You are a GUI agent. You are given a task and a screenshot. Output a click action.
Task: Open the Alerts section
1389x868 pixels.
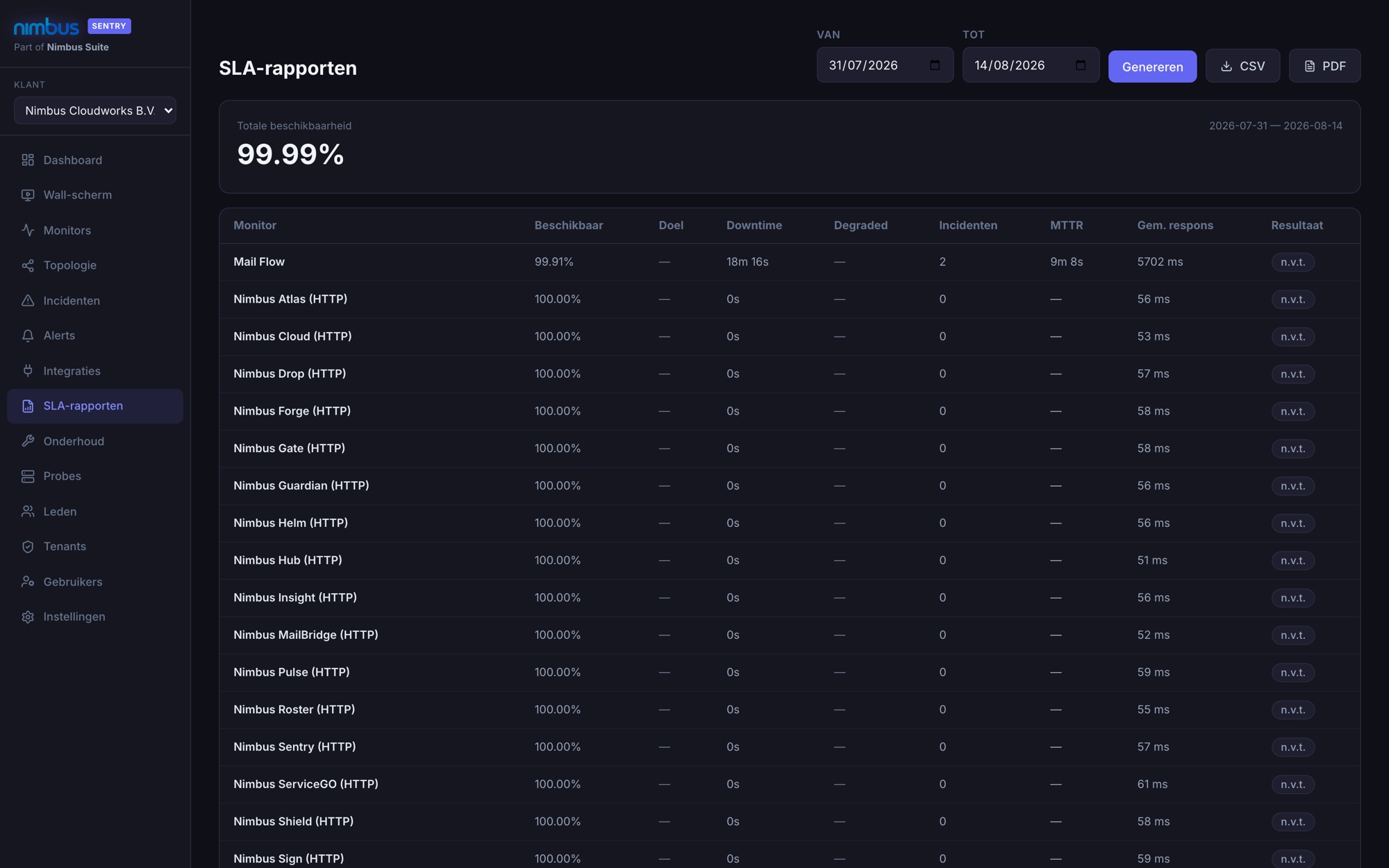click(x=95, y=335)
